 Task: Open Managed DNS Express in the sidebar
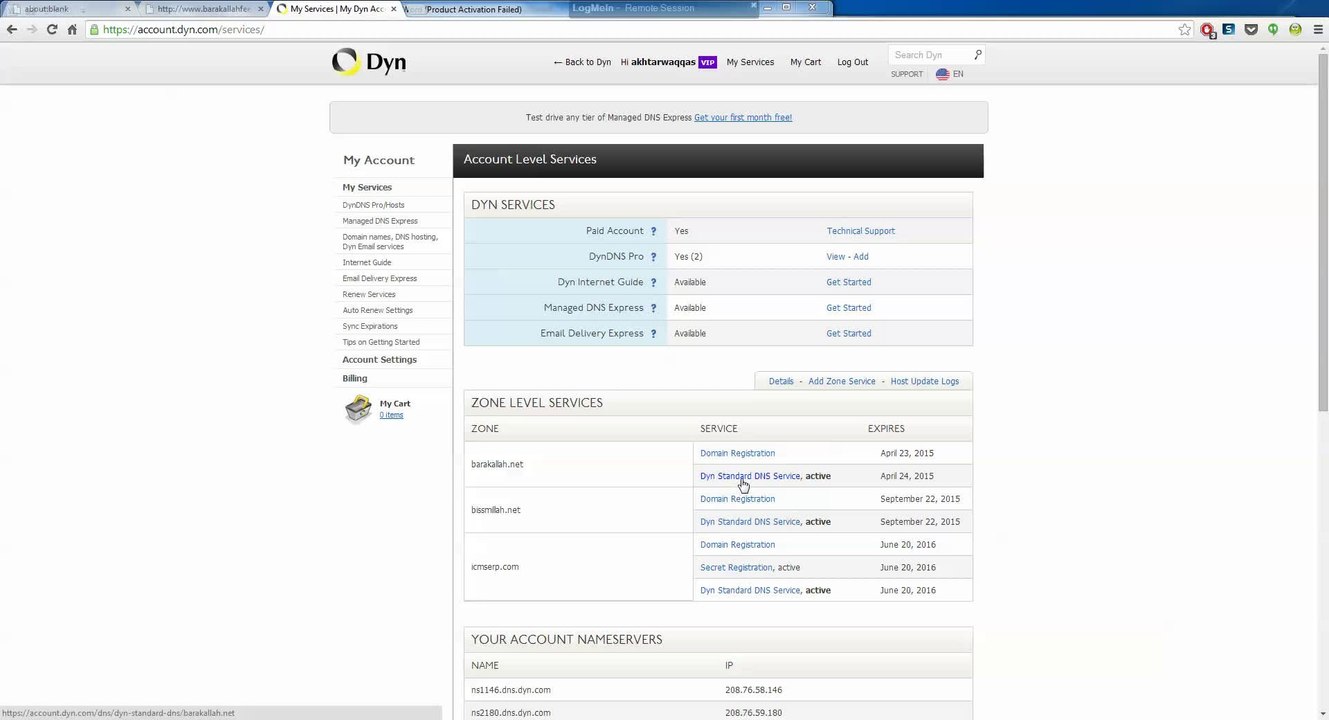click(x=380, y=221)
